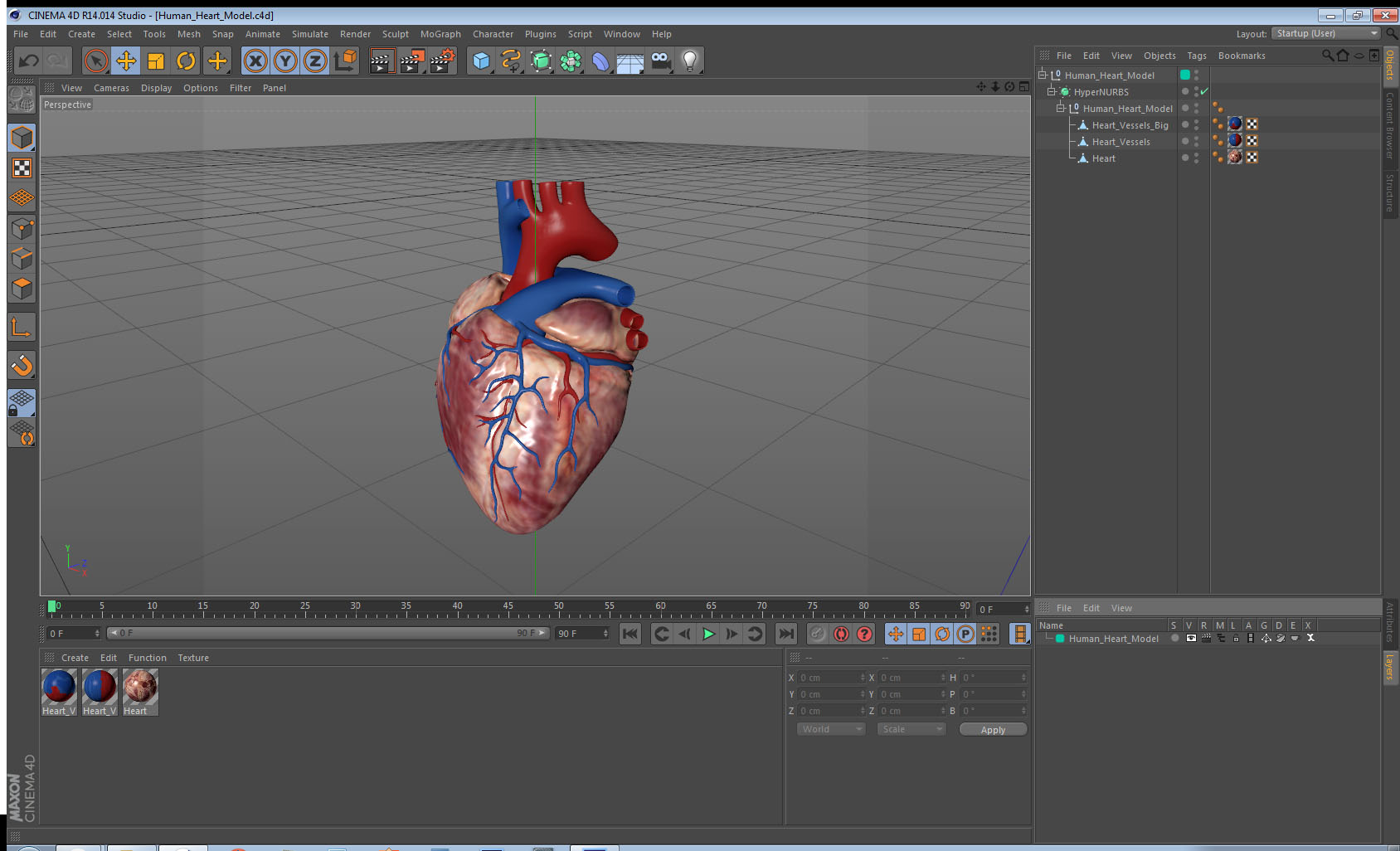Go to start of animation
Viewport: 1400px width, 851px height.
[x=630, y=634]
